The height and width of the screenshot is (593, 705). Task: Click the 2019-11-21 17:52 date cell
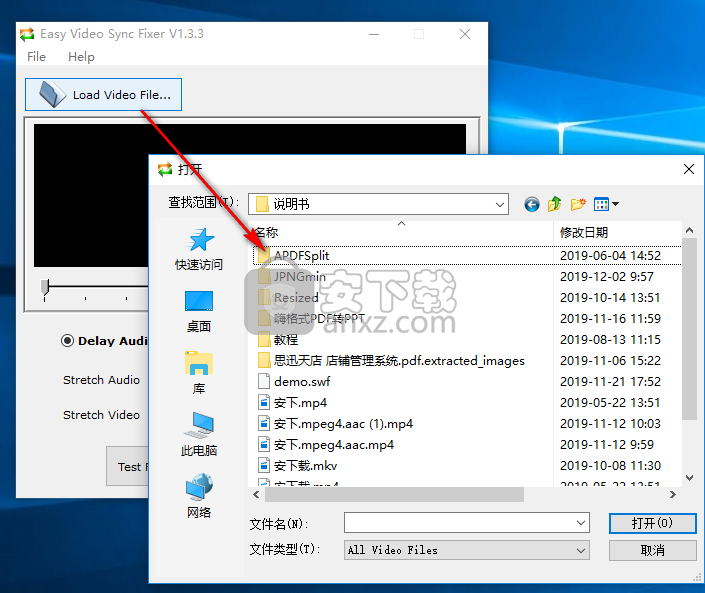click(x=610, y=382)
